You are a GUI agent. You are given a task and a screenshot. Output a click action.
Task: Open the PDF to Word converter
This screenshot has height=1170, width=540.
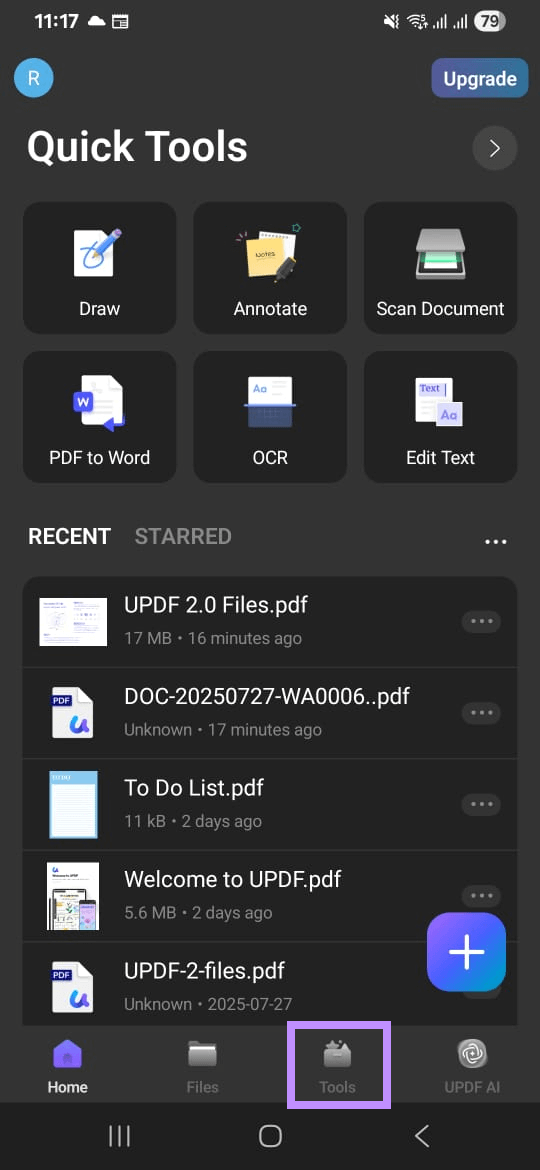click(x=100, y=417)
